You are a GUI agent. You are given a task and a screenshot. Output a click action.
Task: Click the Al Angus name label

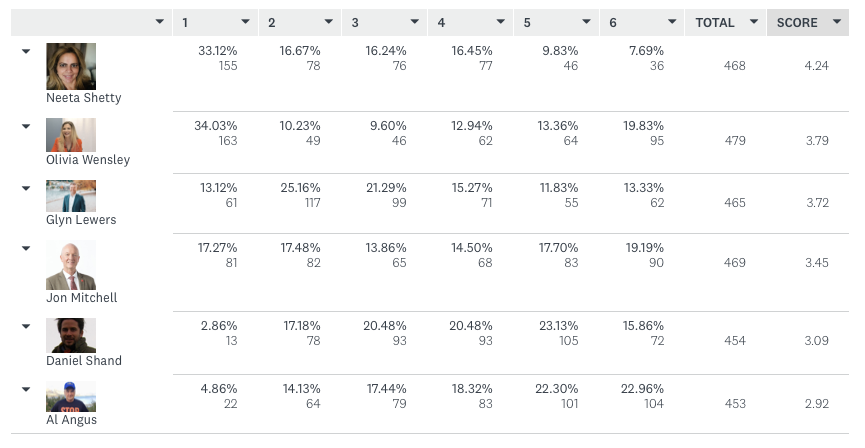click(72, 420)
